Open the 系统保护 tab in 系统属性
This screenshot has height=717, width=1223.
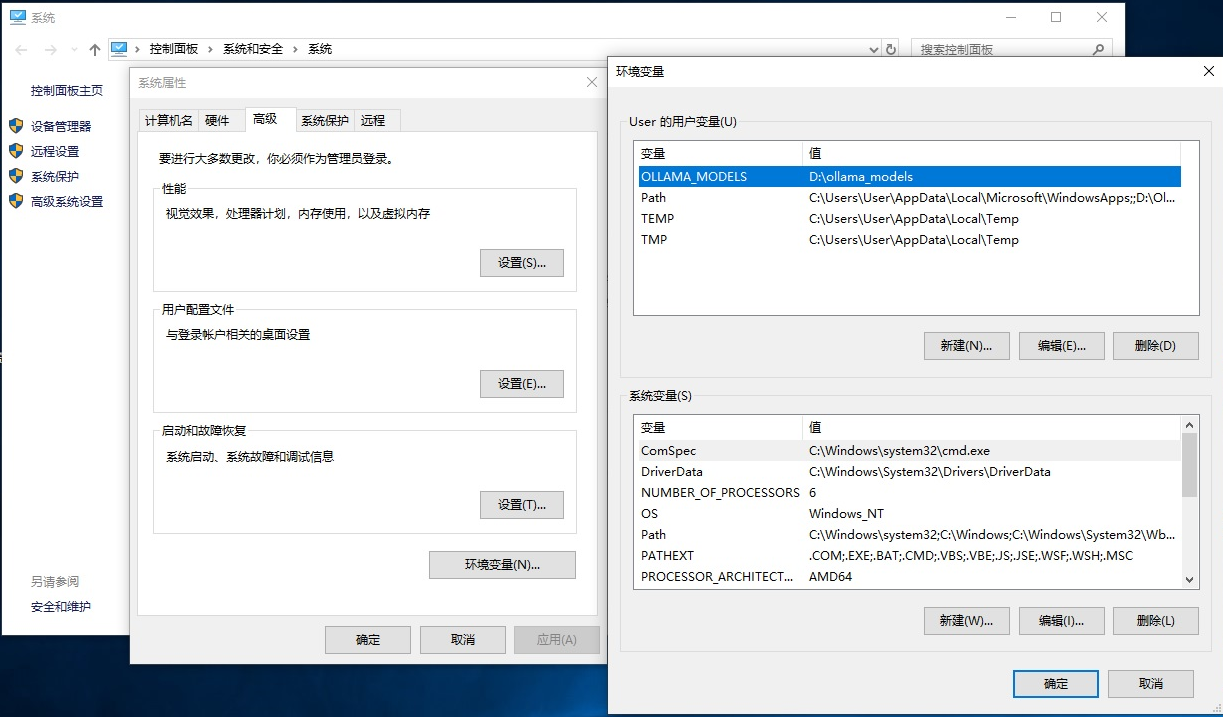[x=325, y=120]
